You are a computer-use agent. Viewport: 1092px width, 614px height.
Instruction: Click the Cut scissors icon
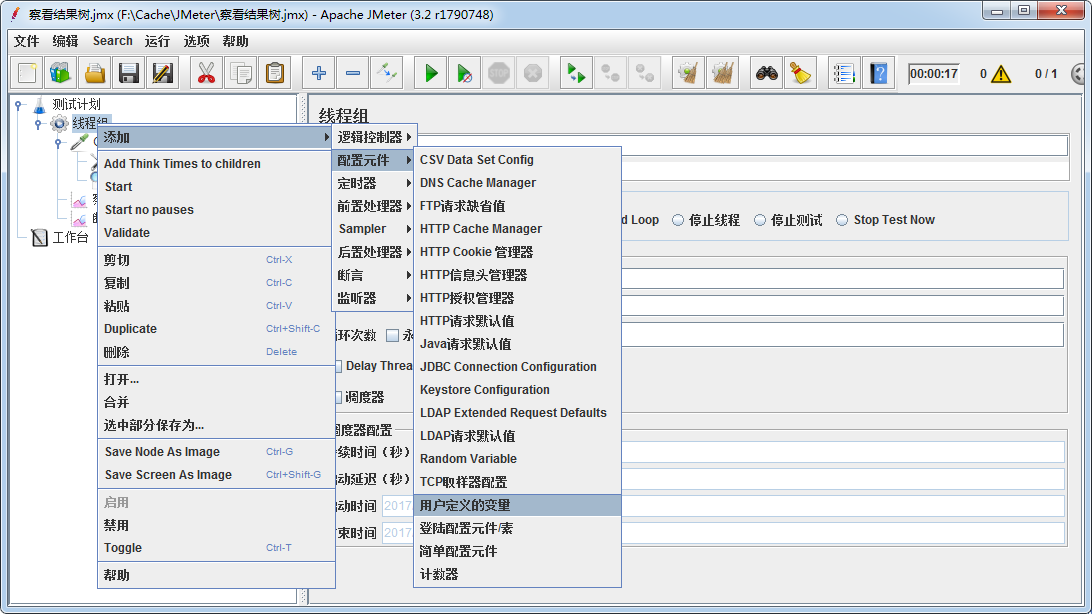(x=206, y=73)
